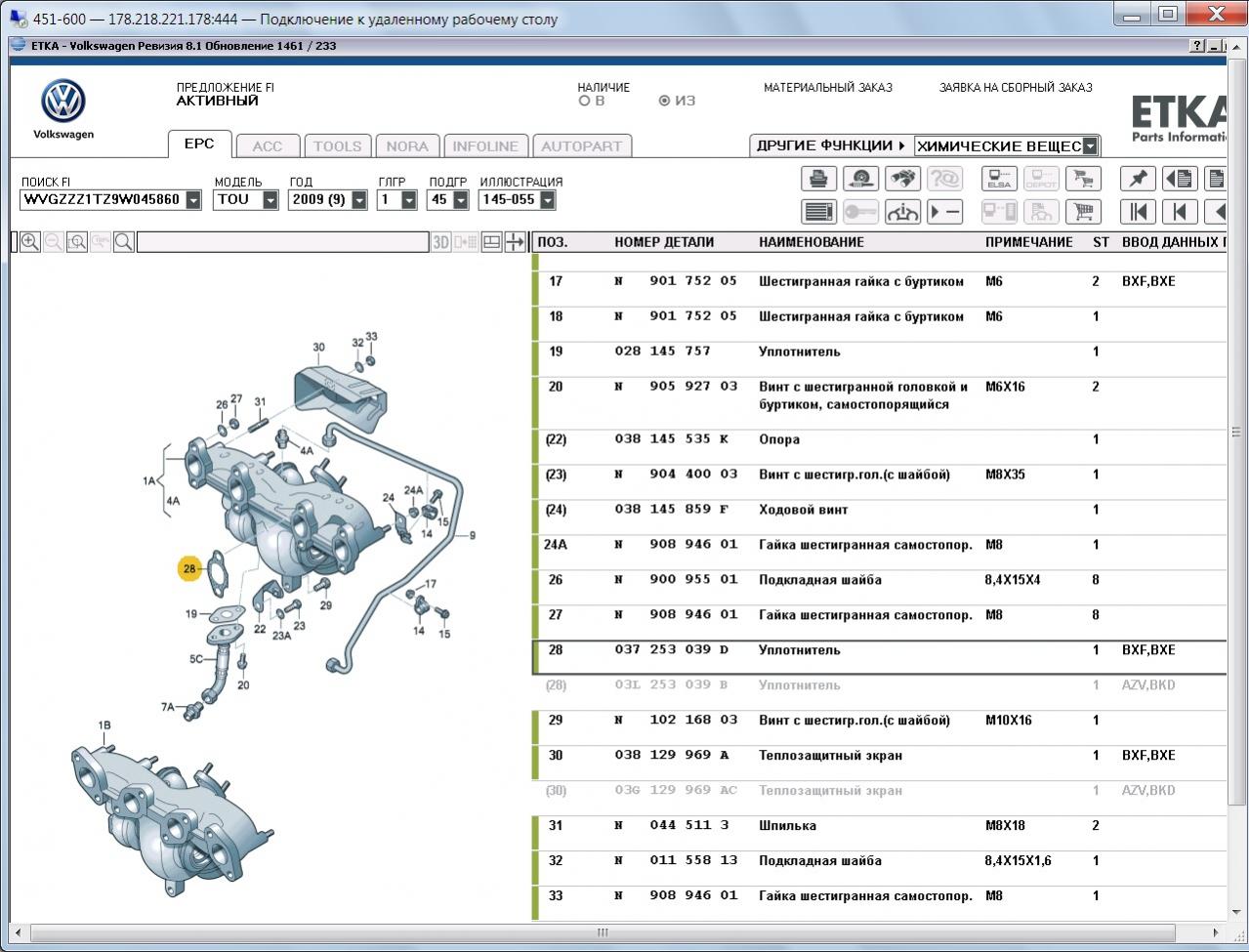Select the 'В' availability radio button
Image resolution: width=1249 pixels, height=952 pixels.
click(x=584, y=101)
